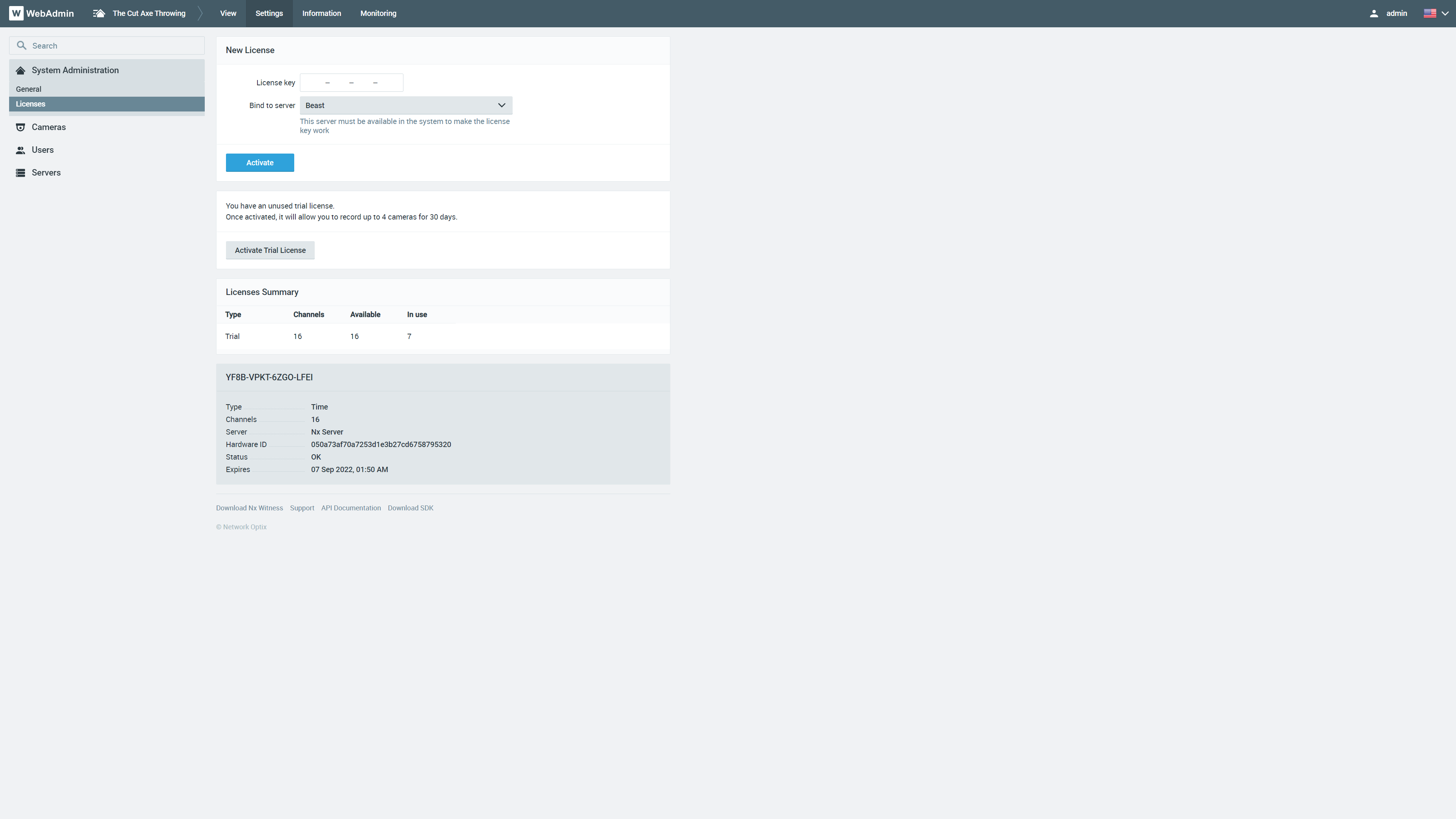Click inside the License key input field
This screenshot has width=1456, height=819.
[x=351, y=83]
